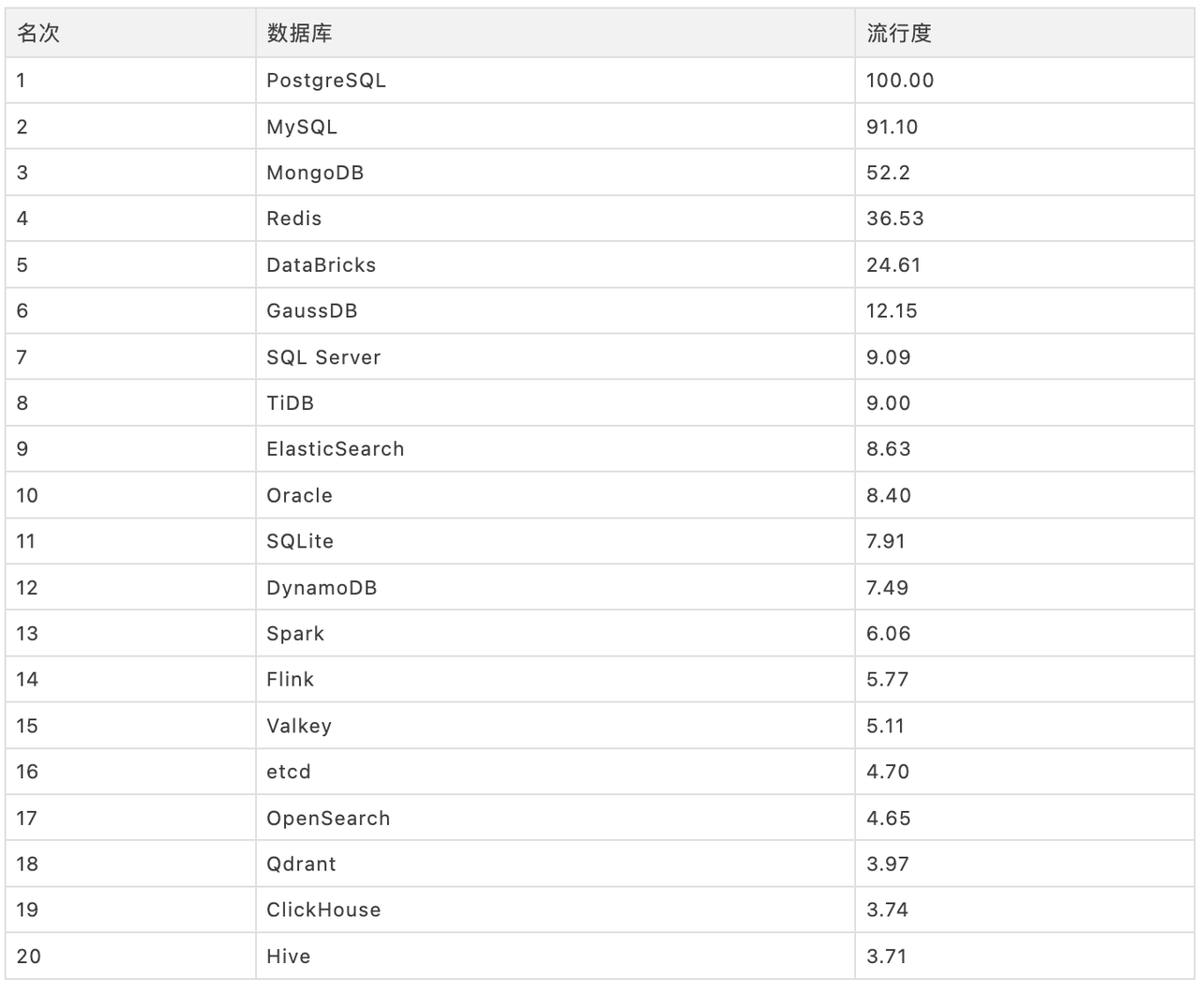Select the MySQL database cell
This screenshot has height=1008, width=1200.
(302, 127)
